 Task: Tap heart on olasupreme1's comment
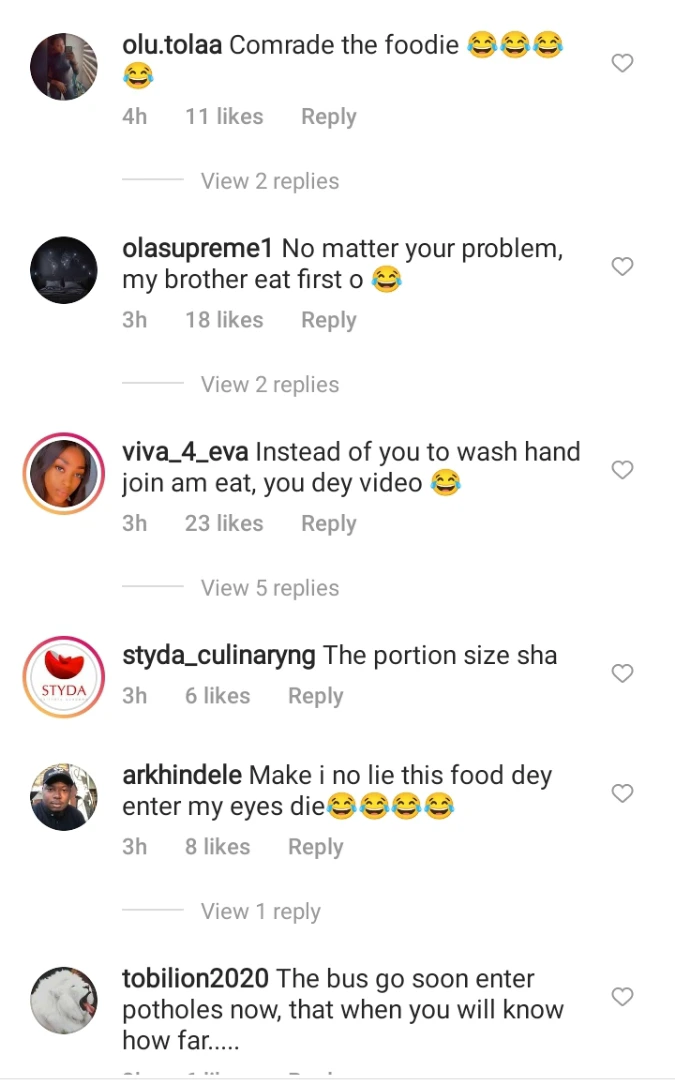click(622, 267)
